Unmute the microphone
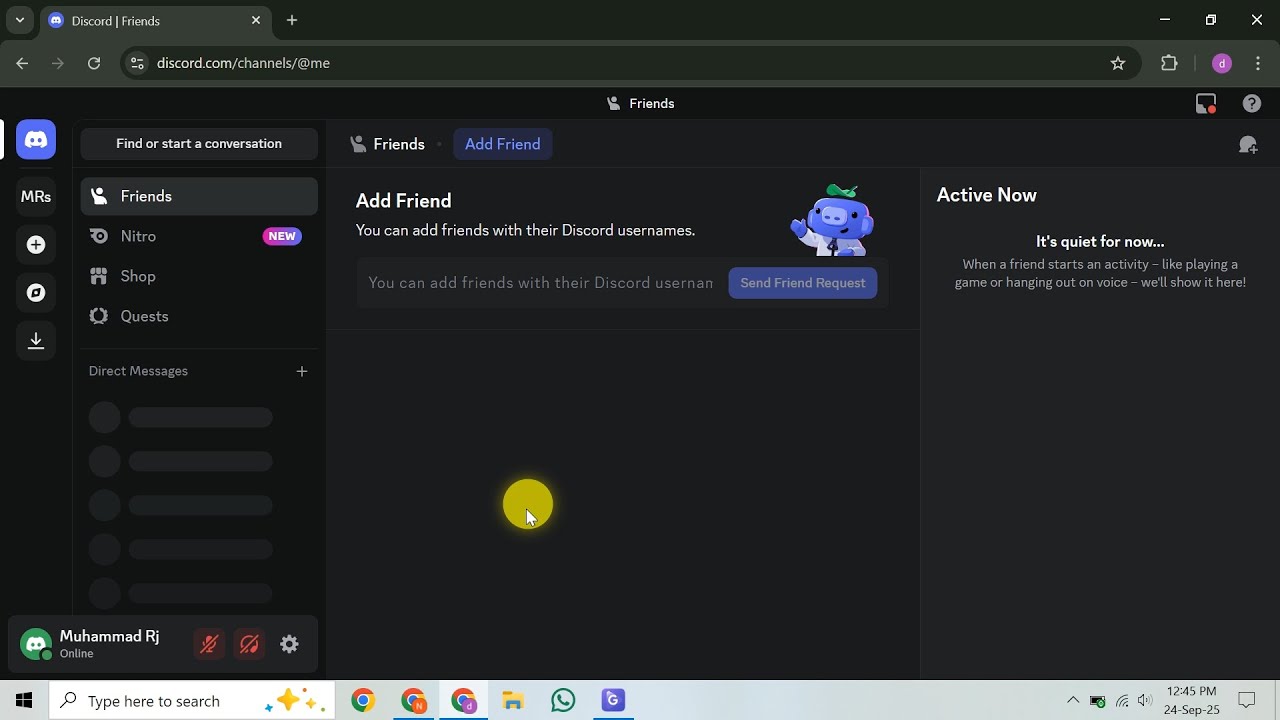The height and width of the screenshot is (720, 1280). click(209, 645)
